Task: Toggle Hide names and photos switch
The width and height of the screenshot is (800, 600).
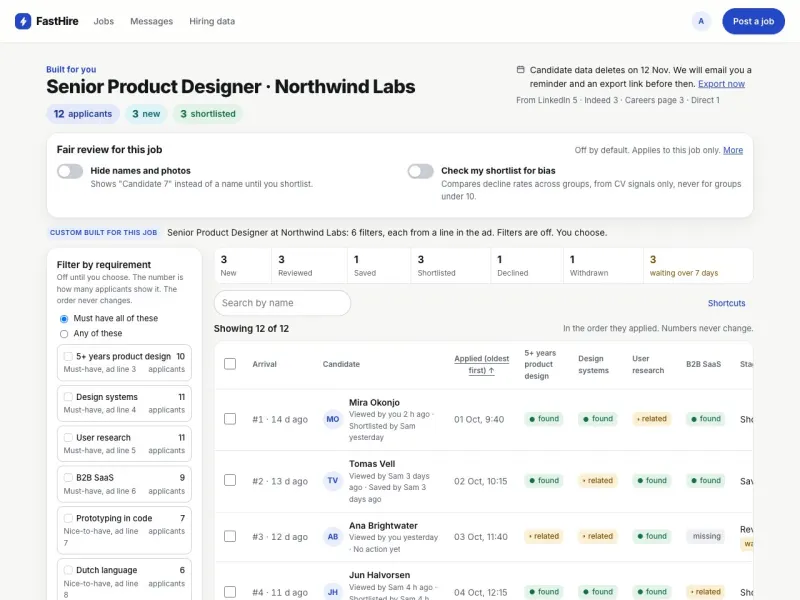Action: click(70, 171)
